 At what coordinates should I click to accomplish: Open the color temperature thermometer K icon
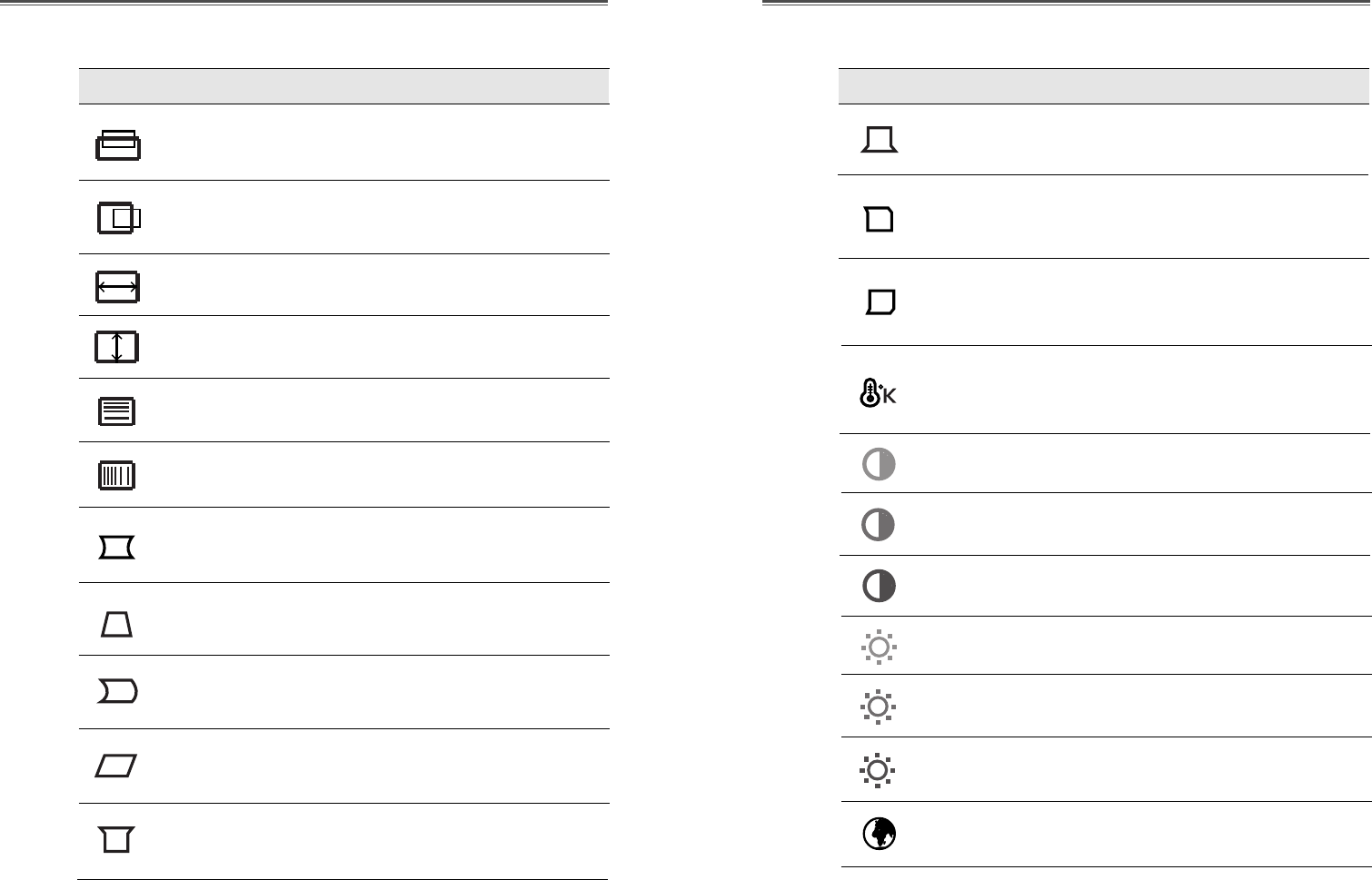[878, 393]
